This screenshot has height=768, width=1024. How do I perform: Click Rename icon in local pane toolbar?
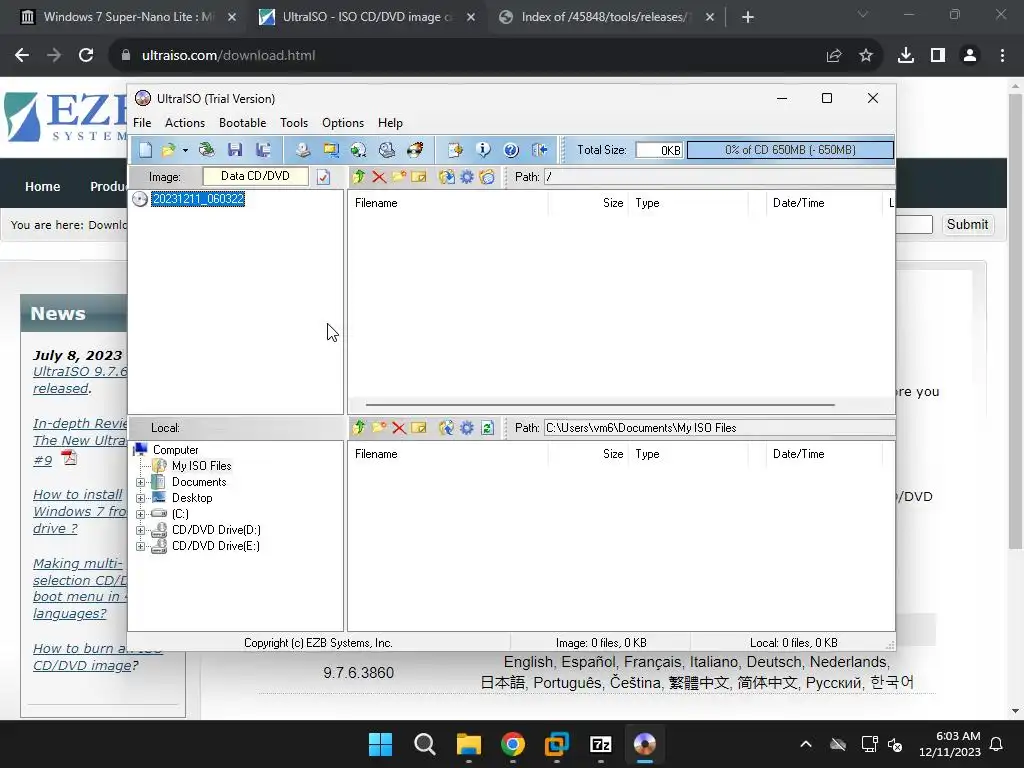click(x=419, y=428)
